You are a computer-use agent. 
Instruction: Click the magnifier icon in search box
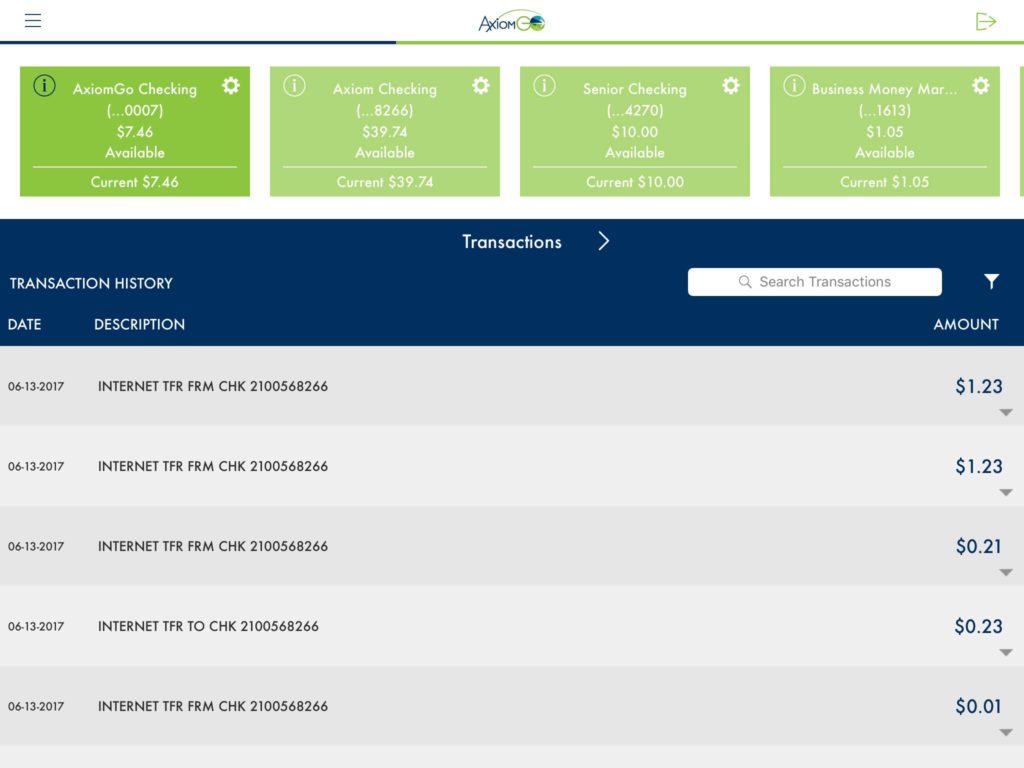point(744,281)
